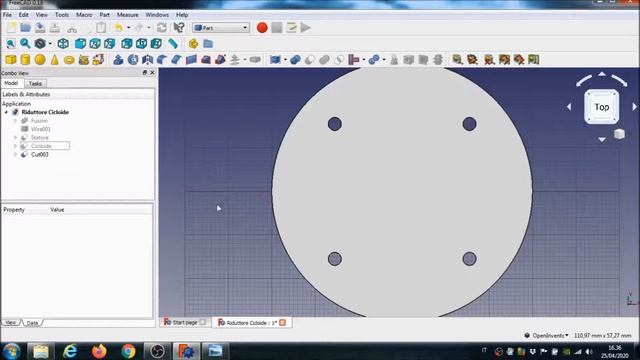Rotate view using navigation cube down arrow

[602, 140]
